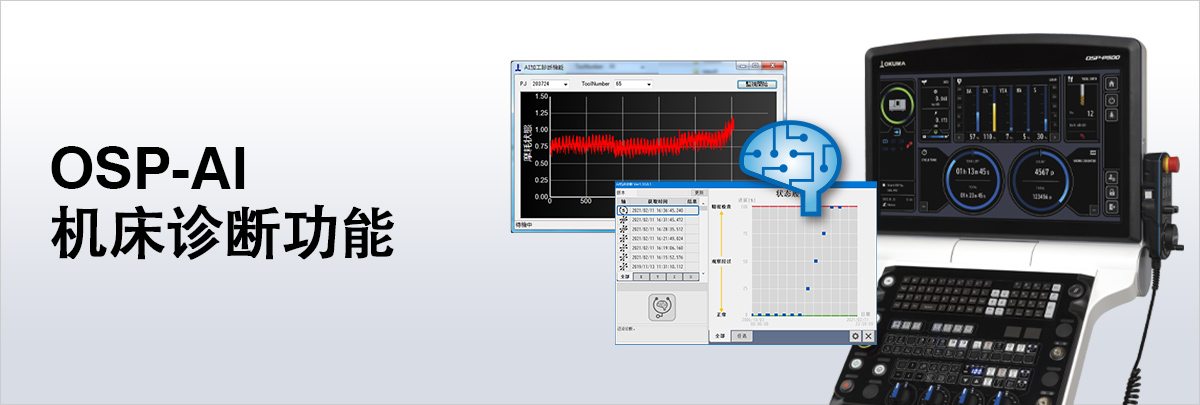Open settings gear in diagnosis window
Image resolution: width=1200 pixels, height=405 pixels.
[x=855, y=336]
